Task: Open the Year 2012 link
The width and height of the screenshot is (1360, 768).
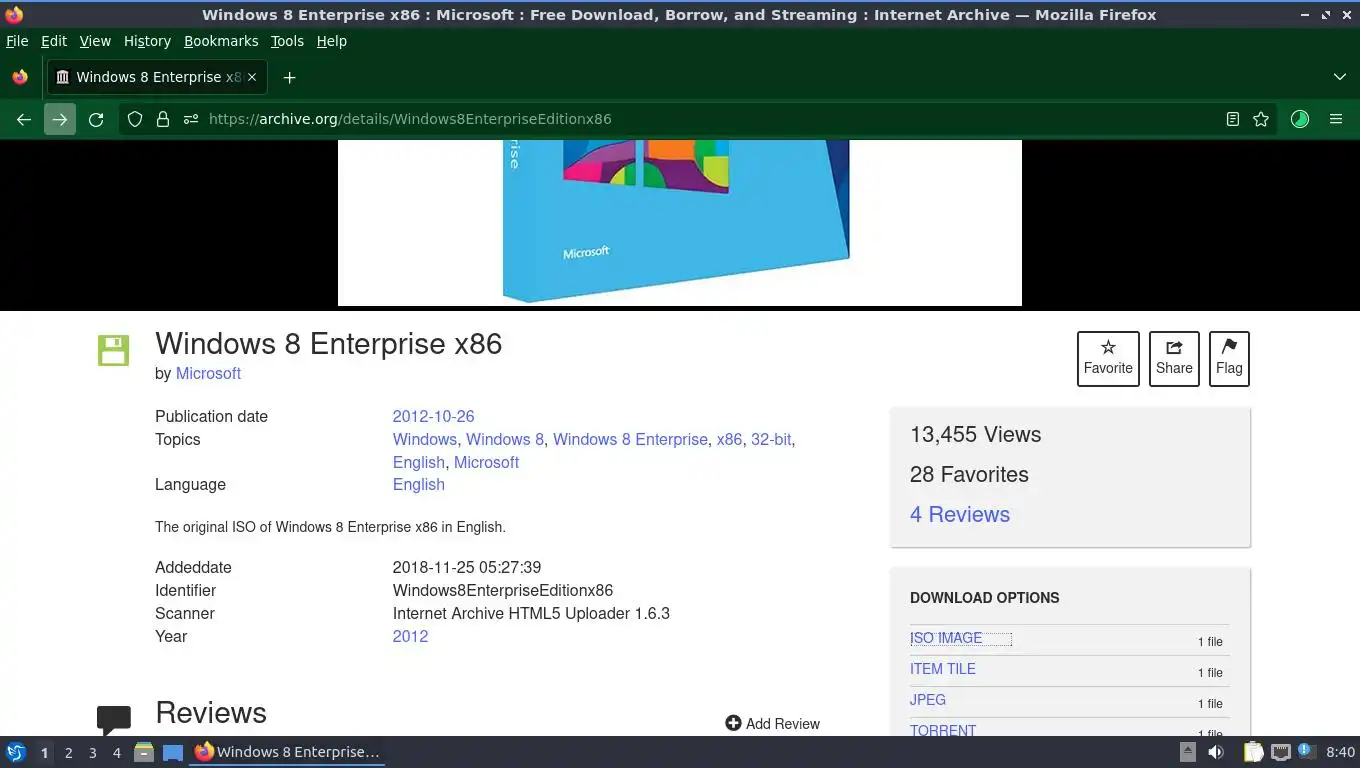Action: click(410, 636)
